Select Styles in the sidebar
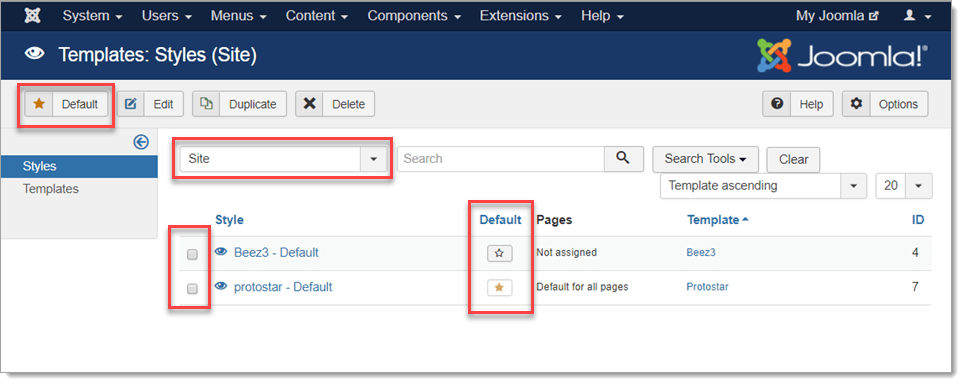Screen dimensions: 963x384 point(79,167)
